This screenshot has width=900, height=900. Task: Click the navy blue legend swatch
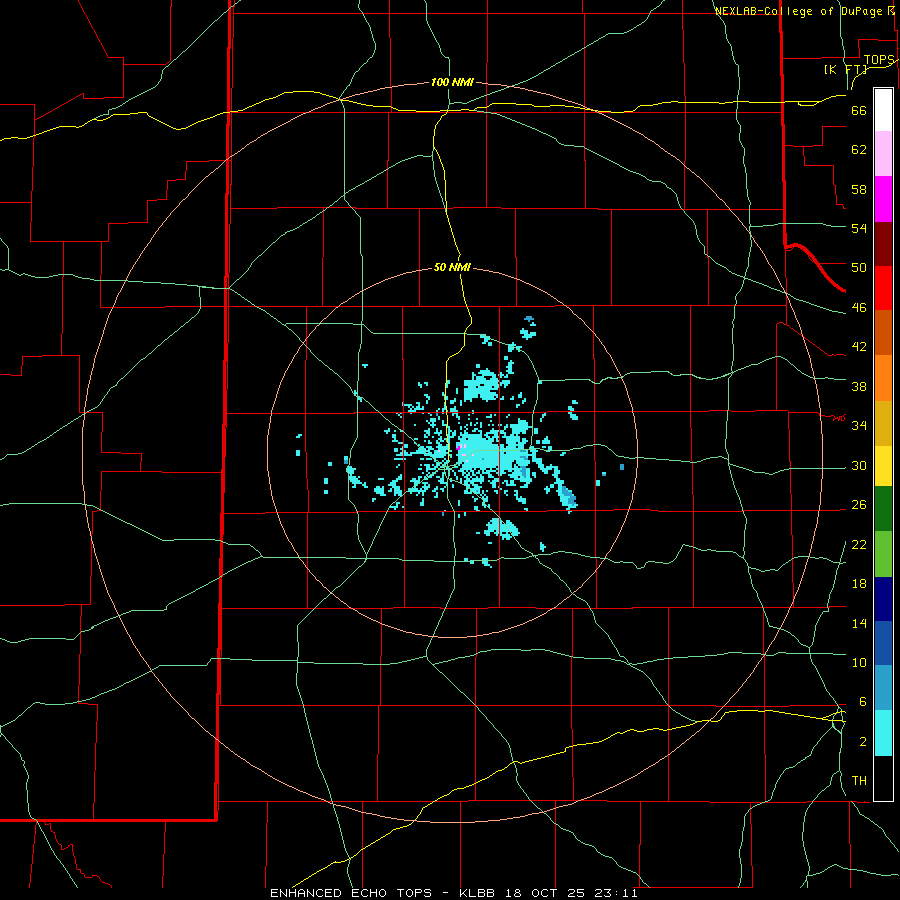click(x=883, y=599)
